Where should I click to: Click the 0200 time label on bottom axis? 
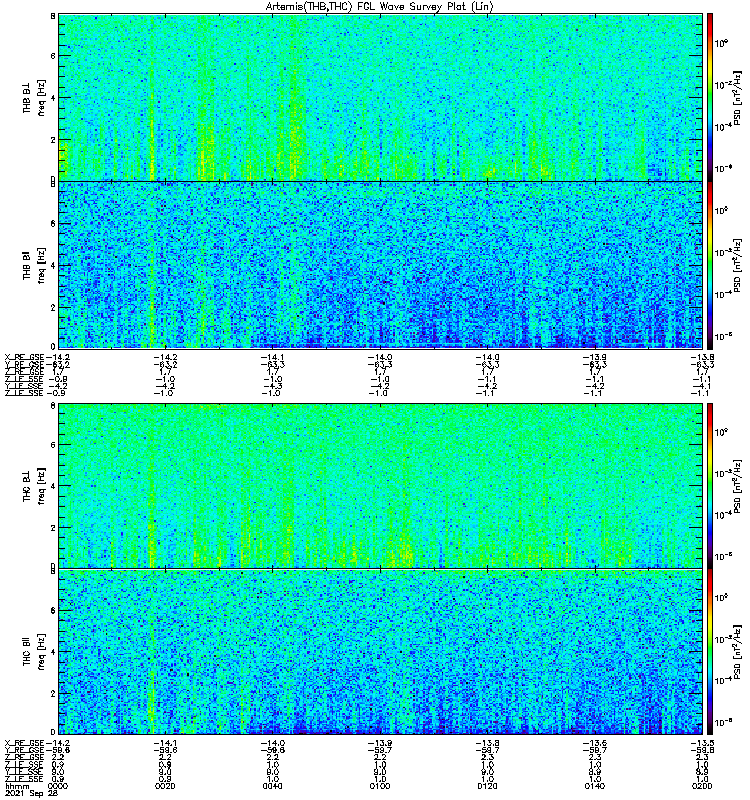[702, 786]
